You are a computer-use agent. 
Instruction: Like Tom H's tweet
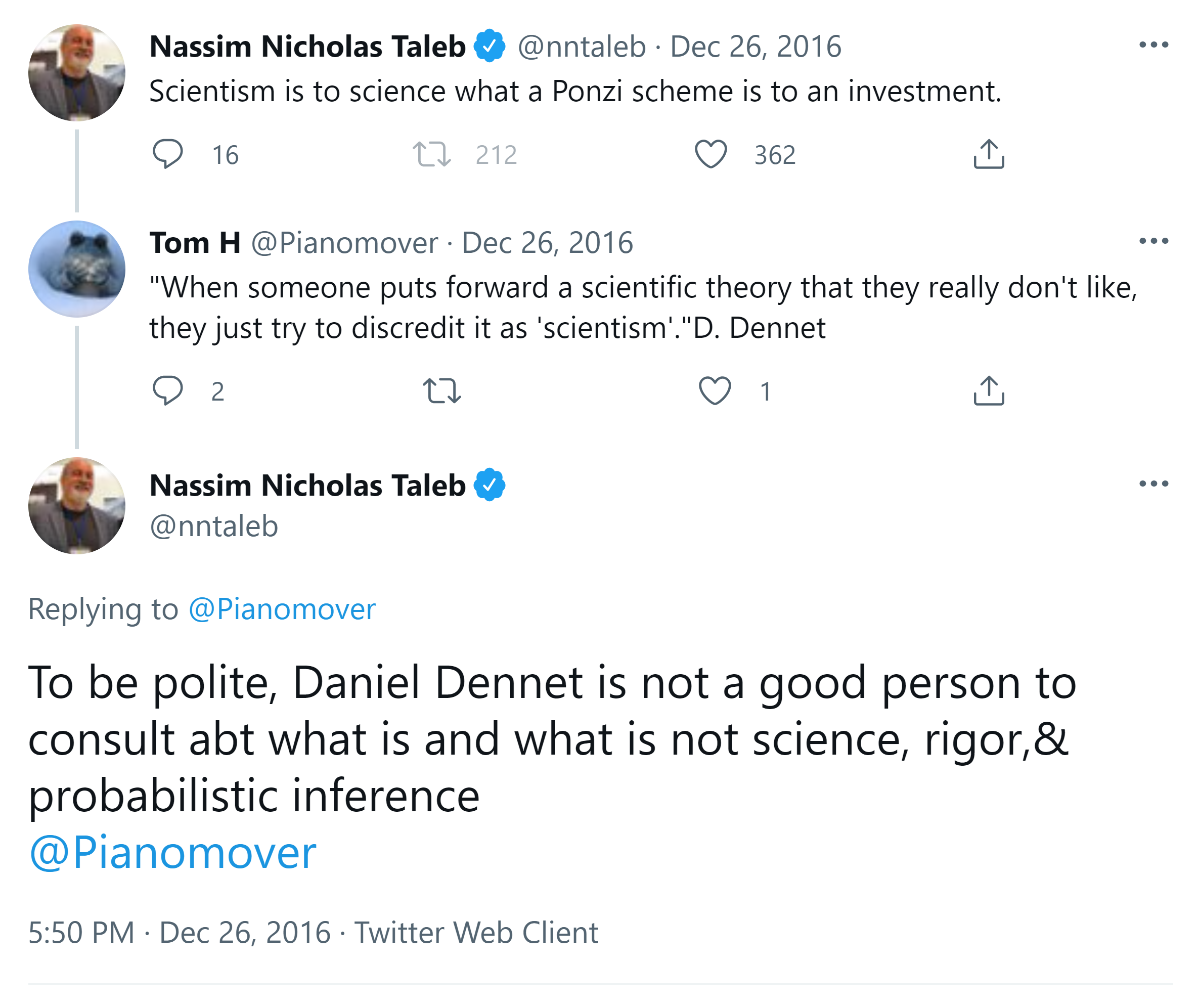click(715, 391)
